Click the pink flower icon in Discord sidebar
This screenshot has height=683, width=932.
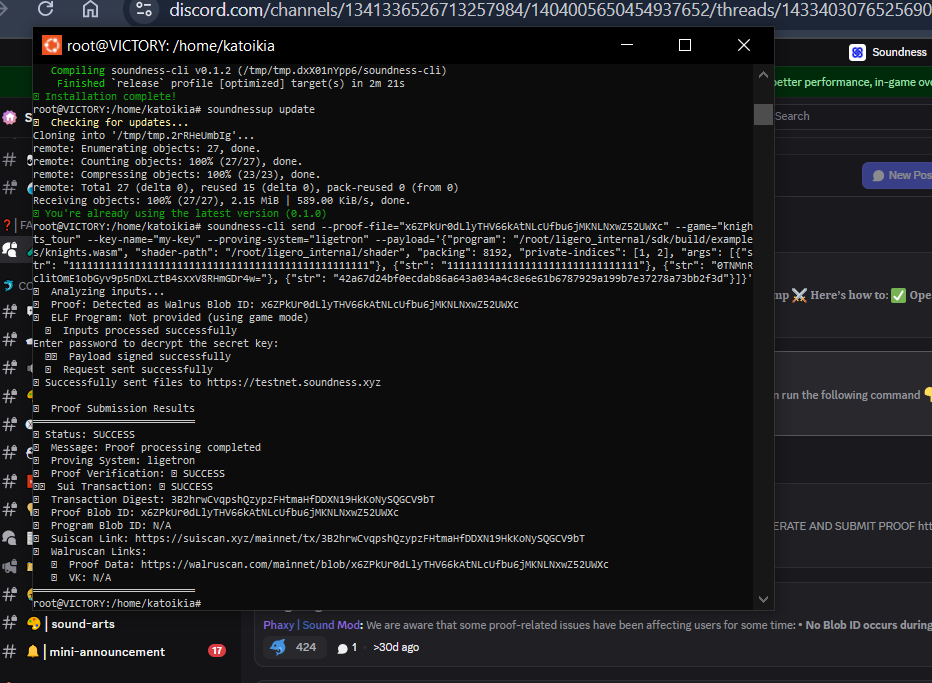pyautogui.click(x=10, y=118)
